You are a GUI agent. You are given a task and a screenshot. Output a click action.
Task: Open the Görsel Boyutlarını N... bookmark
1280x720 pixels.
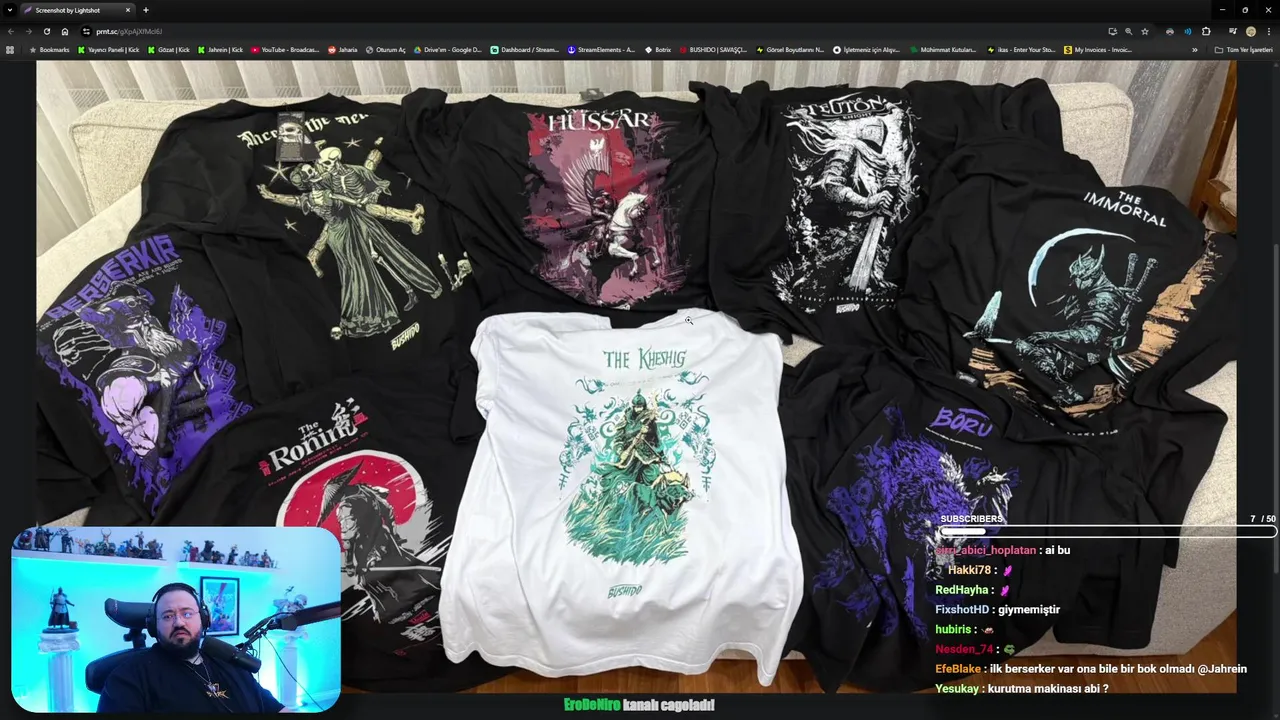(x=790, y=49)
